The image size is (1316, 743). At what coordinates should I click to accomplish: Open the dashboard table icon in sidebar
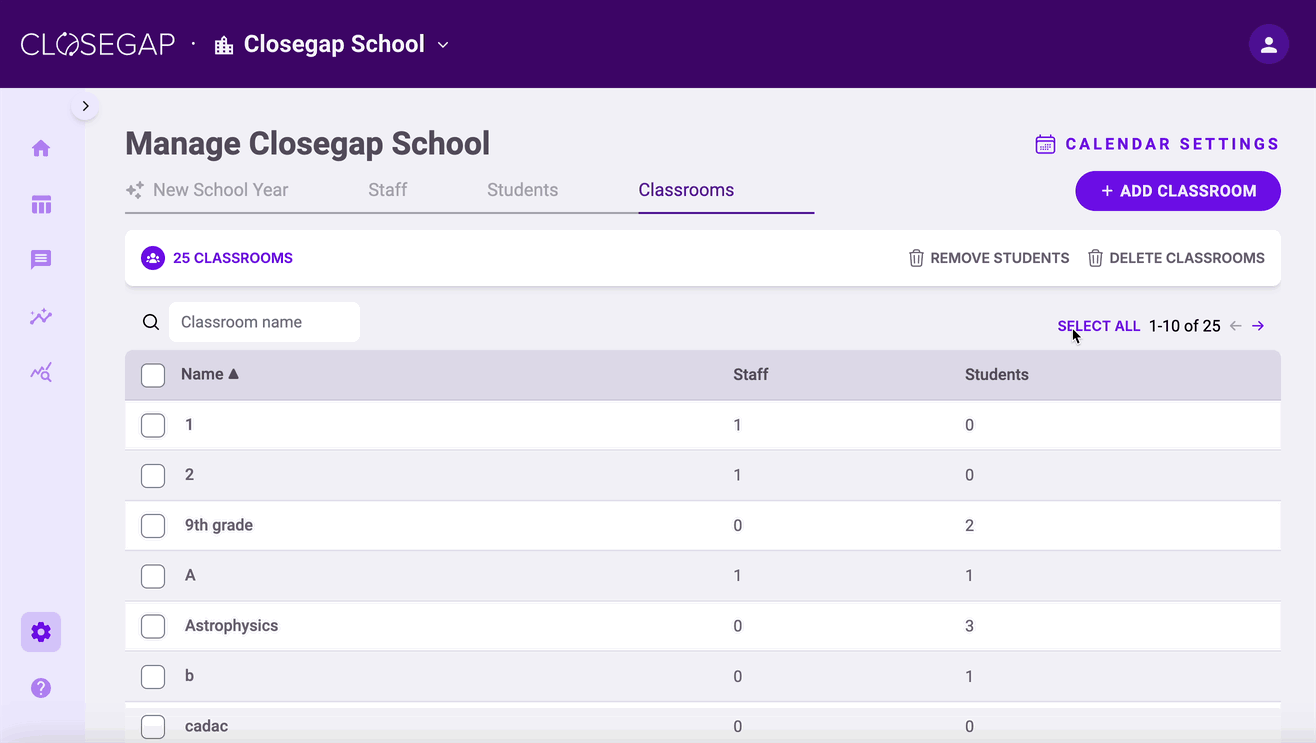tap(41, 205)
